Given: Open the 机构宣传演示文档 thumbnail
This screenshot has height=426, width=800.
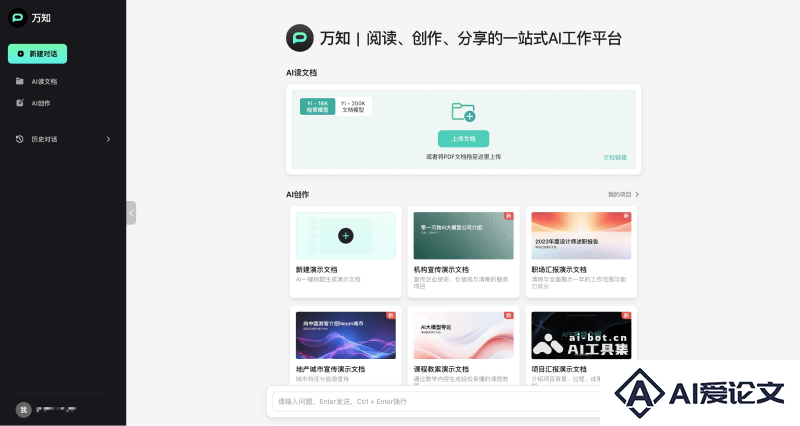Looking at the screenshot, I should pos(463,235).
